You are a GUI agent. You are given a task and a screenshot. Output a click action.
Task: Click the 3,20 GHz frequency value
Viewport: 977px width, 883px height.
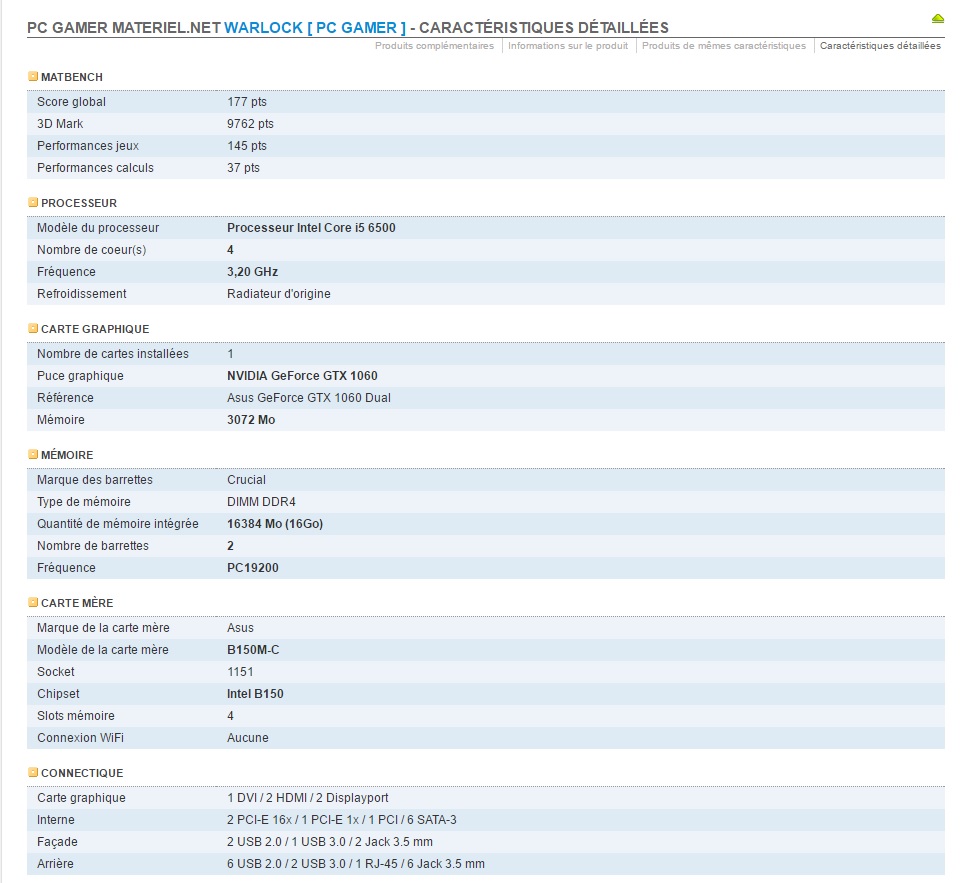(252, 272)
